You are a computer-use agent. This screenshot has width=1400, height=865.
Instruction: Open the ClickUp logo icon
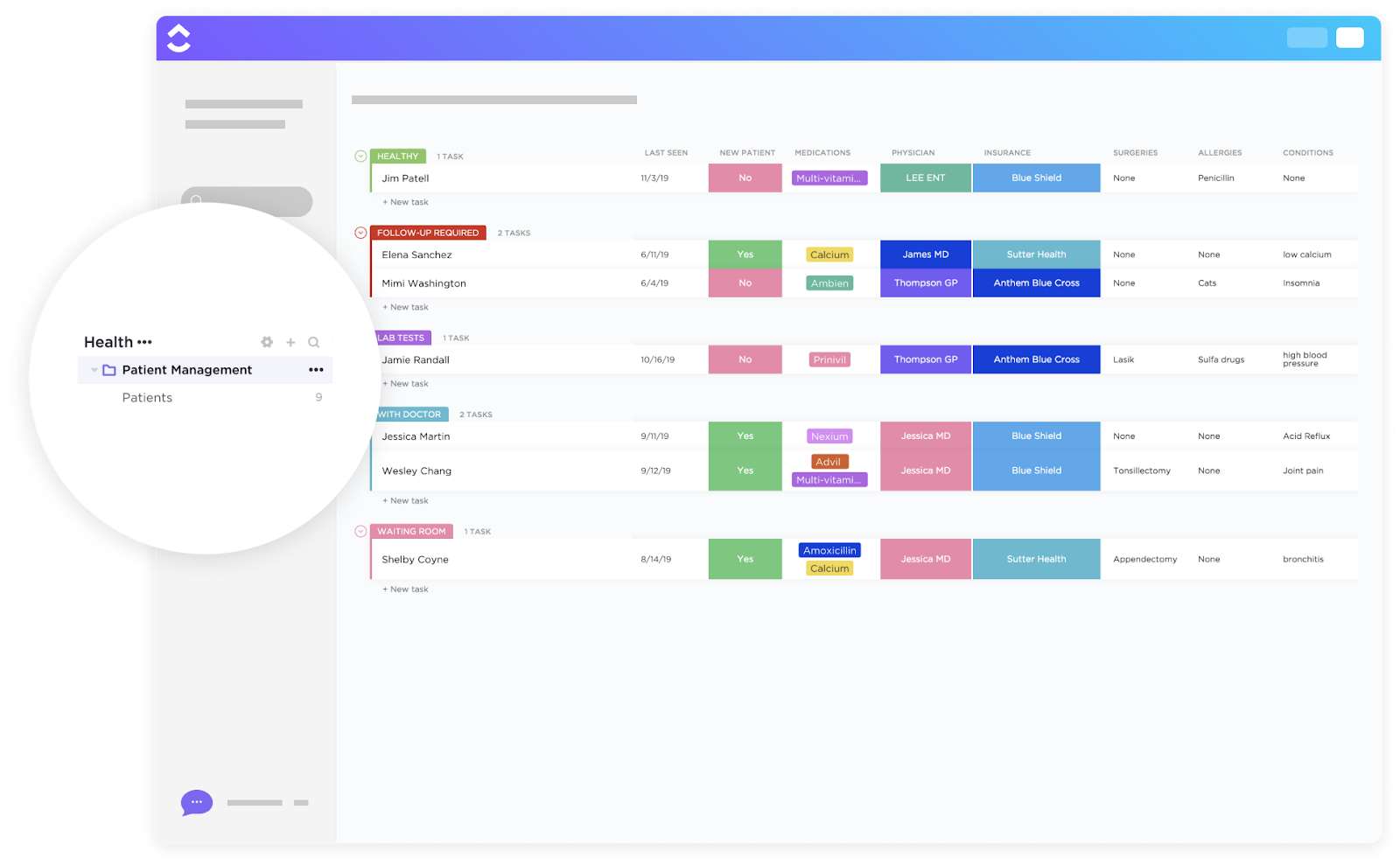(178, 37)
